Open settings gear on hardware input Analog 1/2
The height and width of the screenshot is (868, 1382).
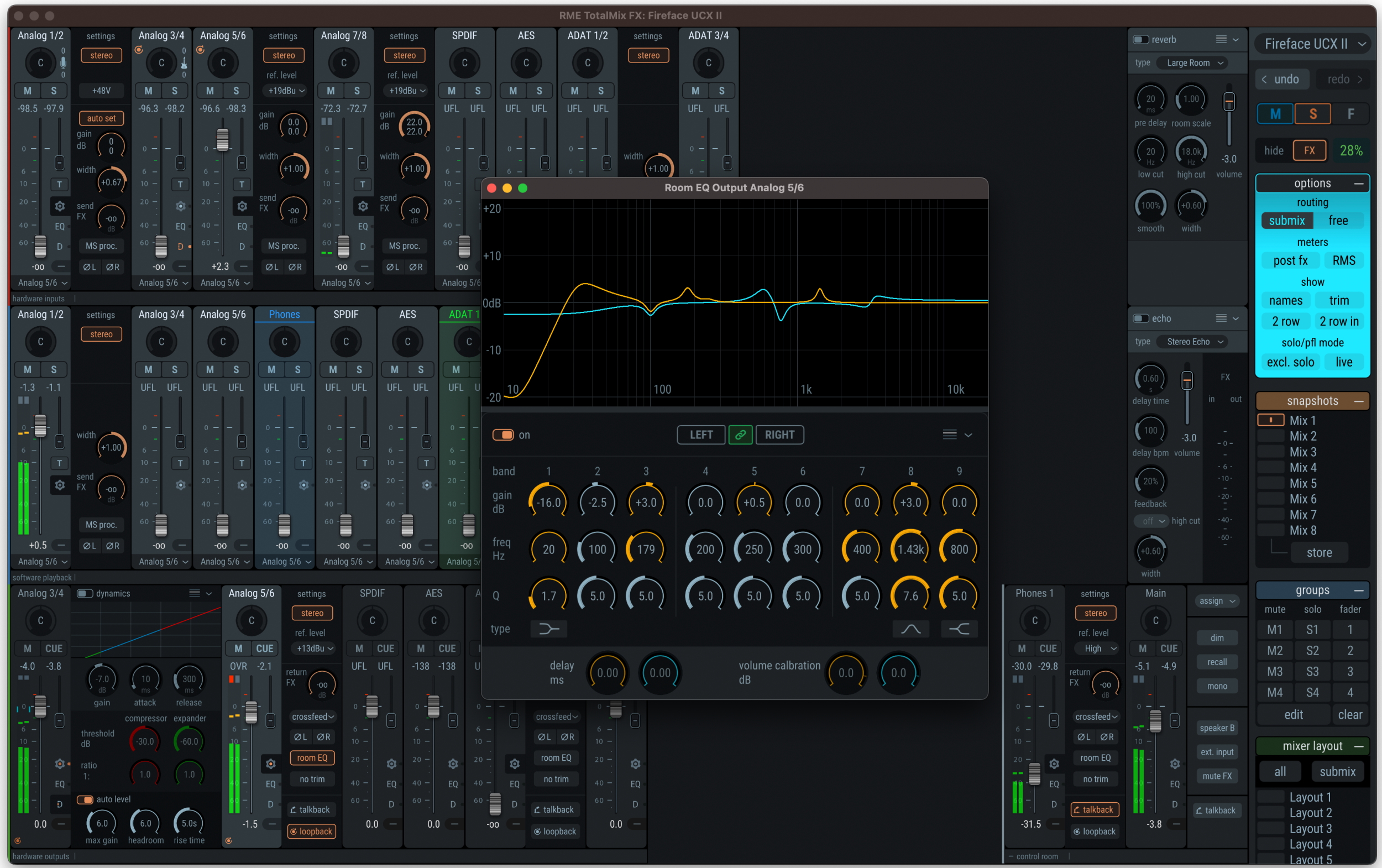coord(60,206)
